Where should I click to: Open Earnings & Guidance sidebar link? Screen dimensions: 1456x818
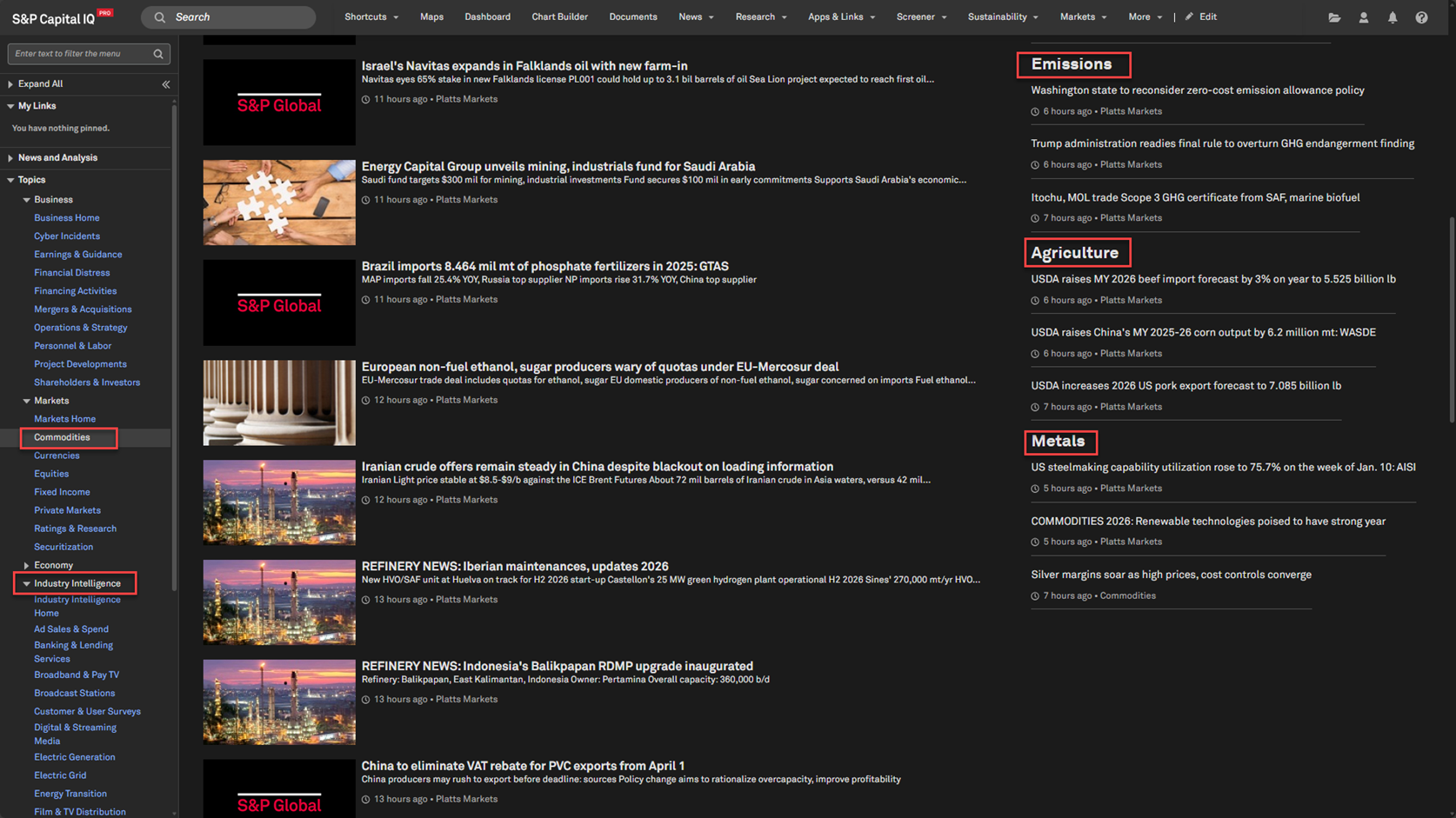click(77, 255)
